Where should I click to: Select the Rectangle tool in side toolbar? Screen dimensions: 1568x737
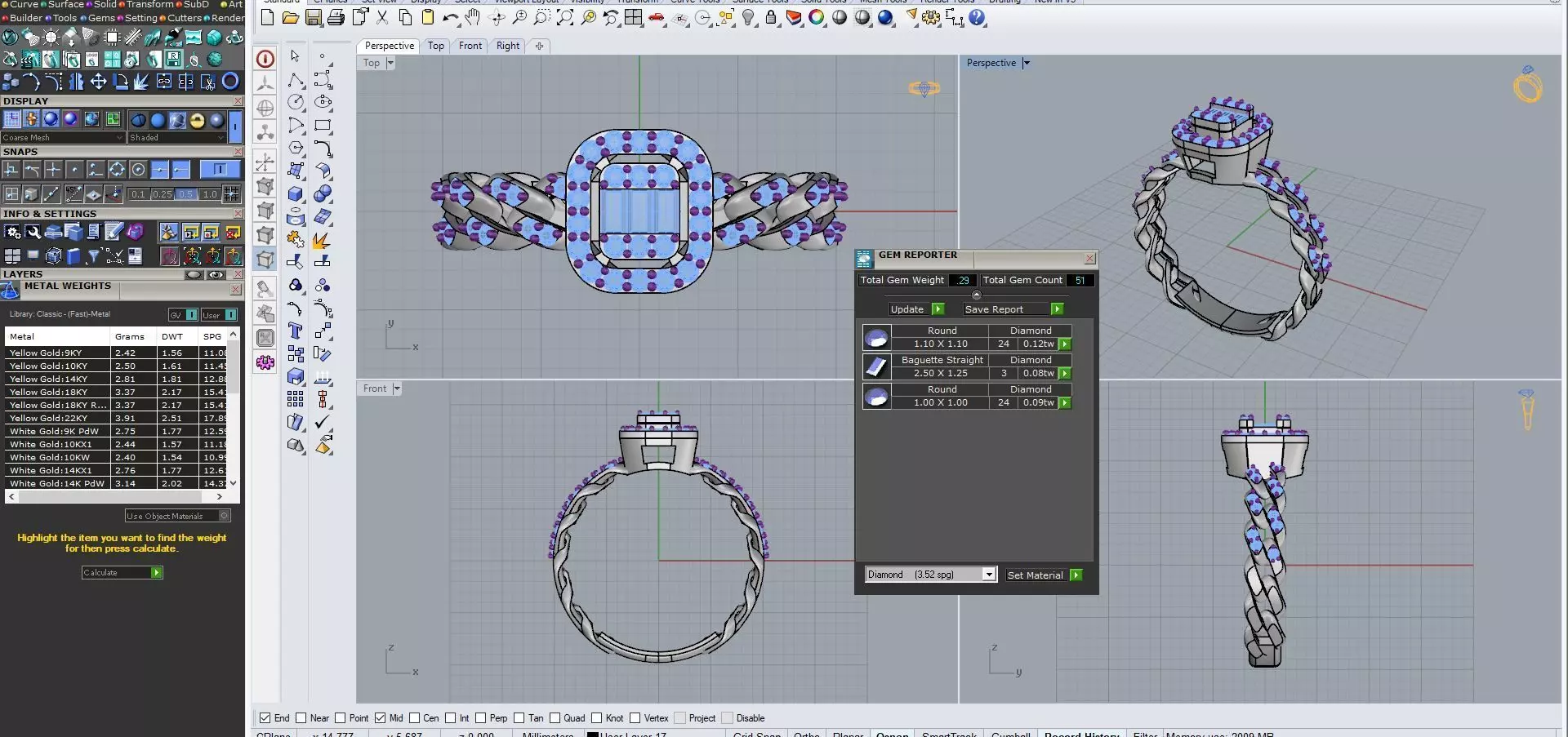[x=323, y=125]
